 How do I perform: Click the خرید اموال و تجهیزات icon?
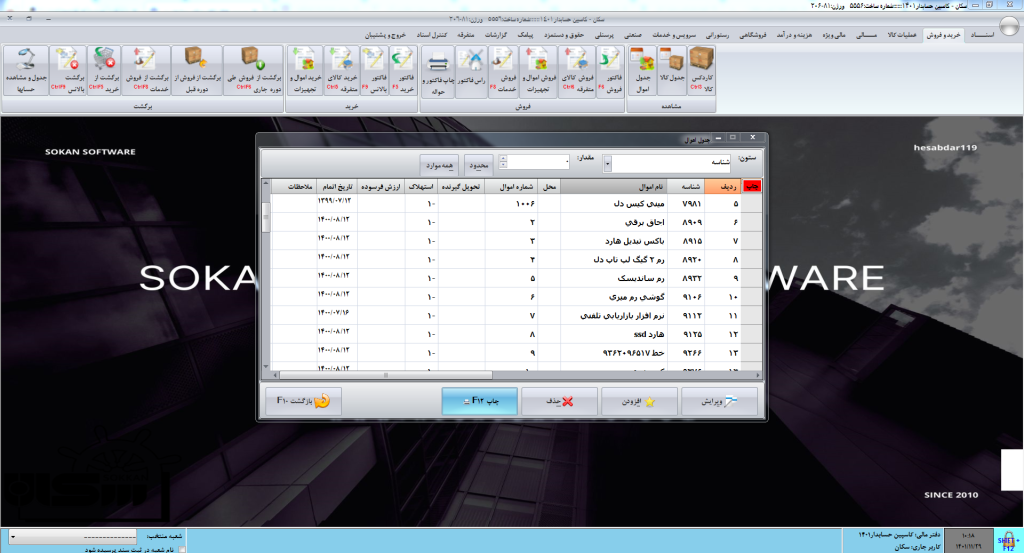point(305,71)
